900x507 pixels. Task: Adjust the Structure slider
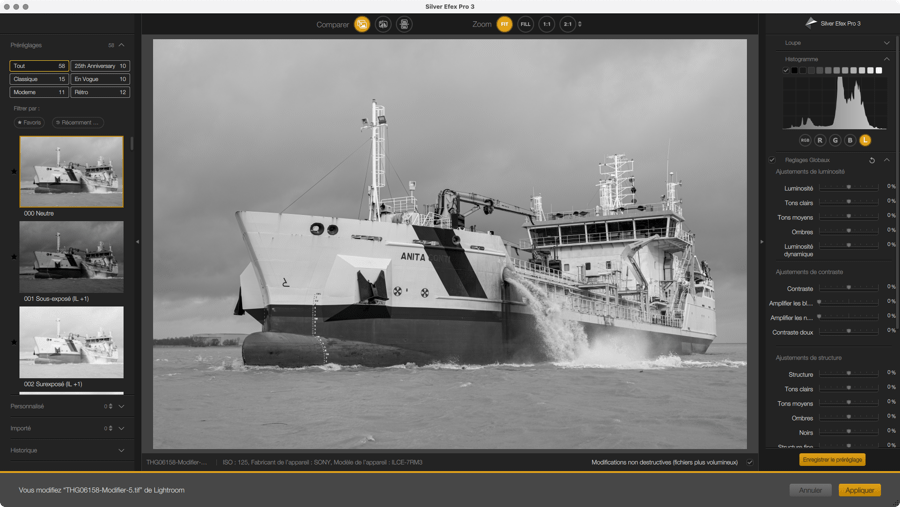[x=848, y=373]
